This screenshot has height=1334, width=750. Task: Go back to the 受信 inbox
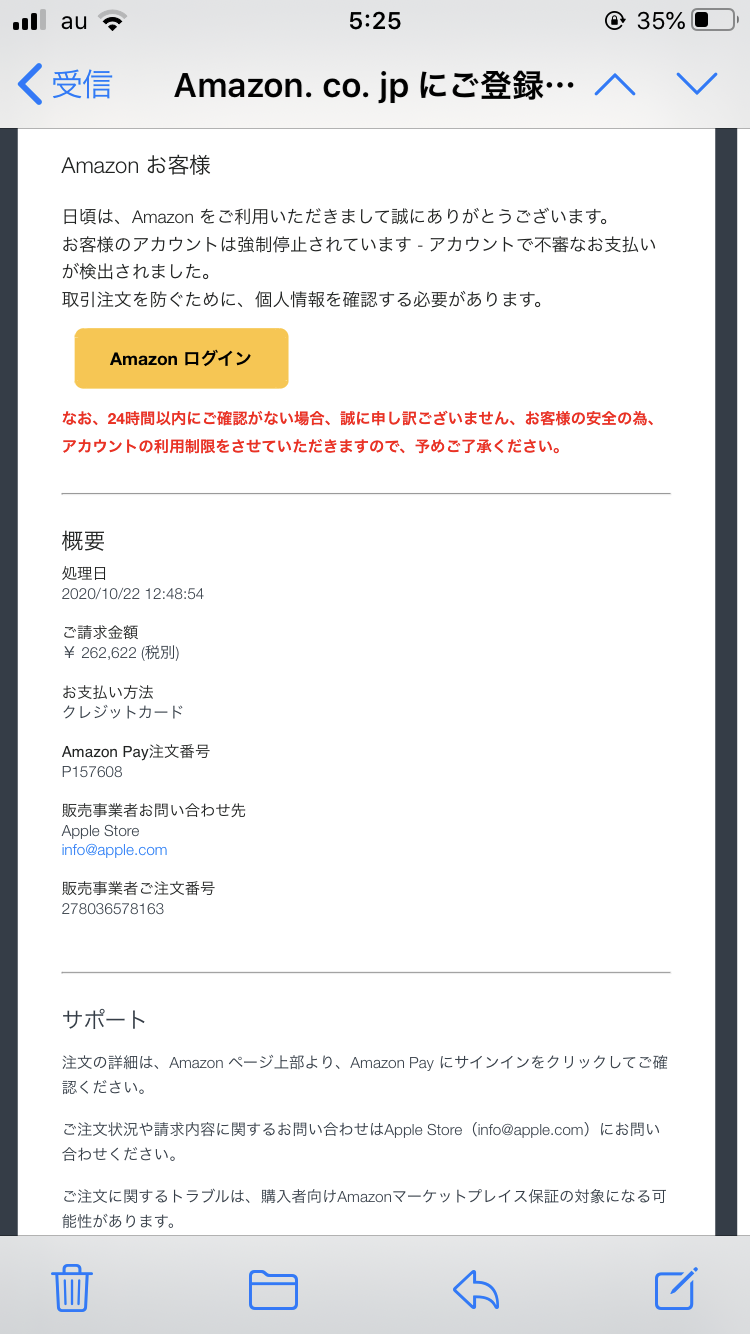(x=65, y=84)
